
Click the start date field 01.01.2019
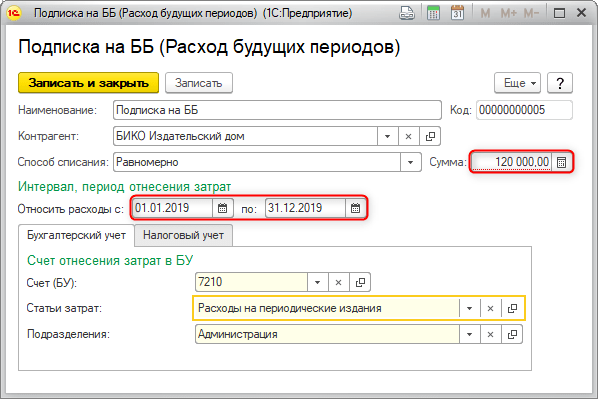point(172,208)
